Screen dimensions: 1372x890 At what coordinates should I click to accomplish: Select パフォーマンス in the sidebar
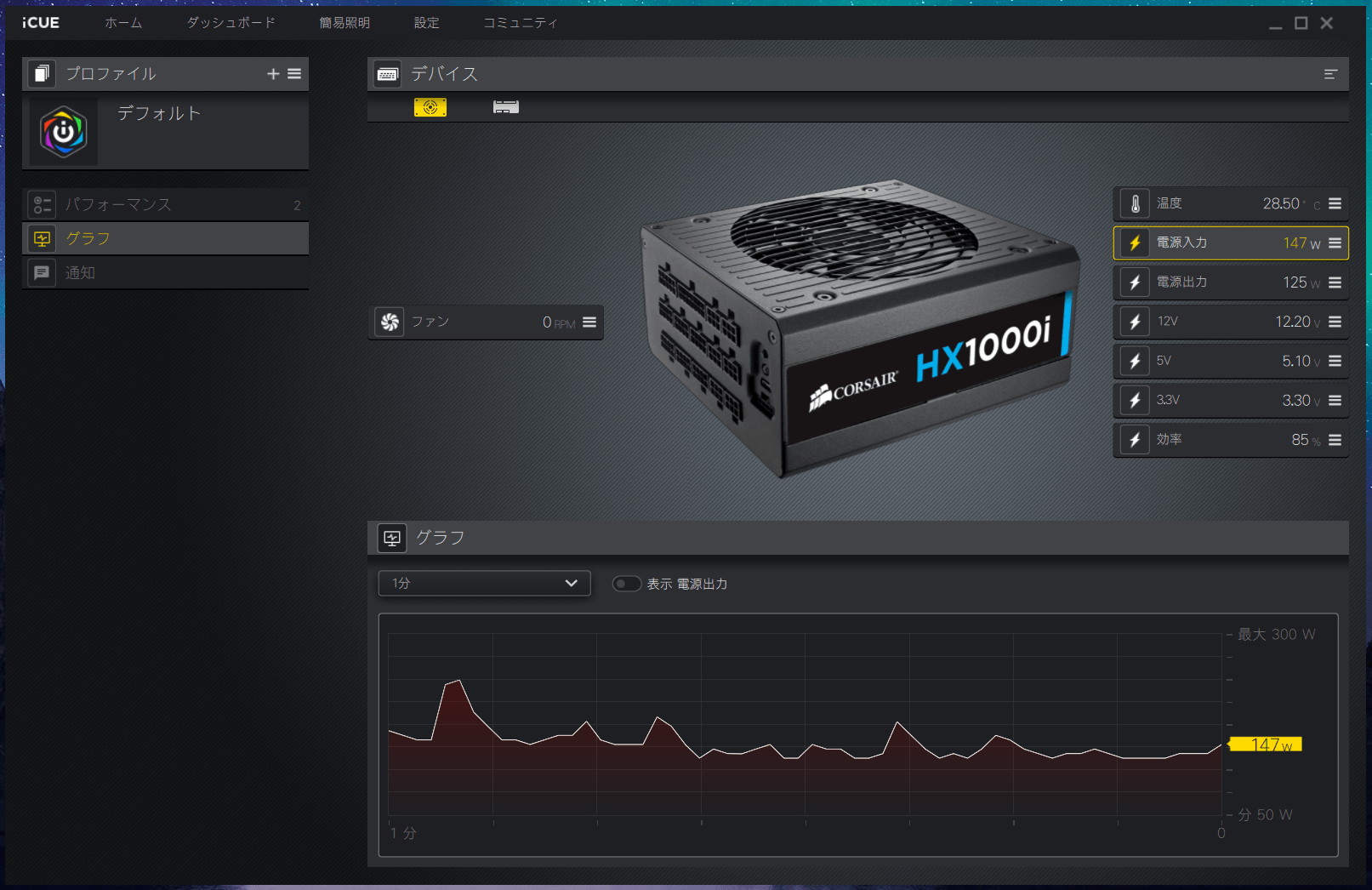(165, 205)
